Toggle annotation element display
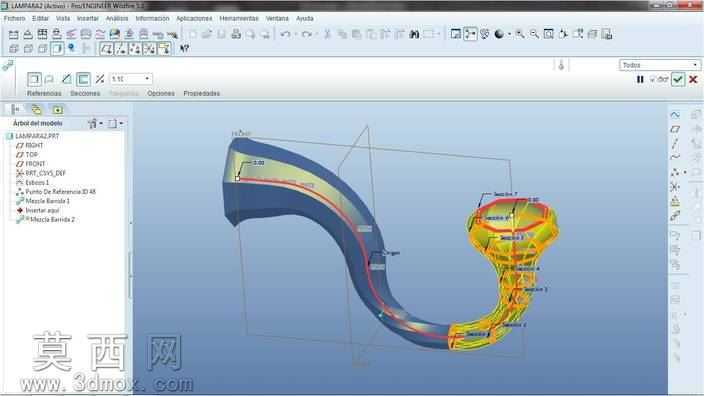Screen dimensions: 704x396 point(164,48)
